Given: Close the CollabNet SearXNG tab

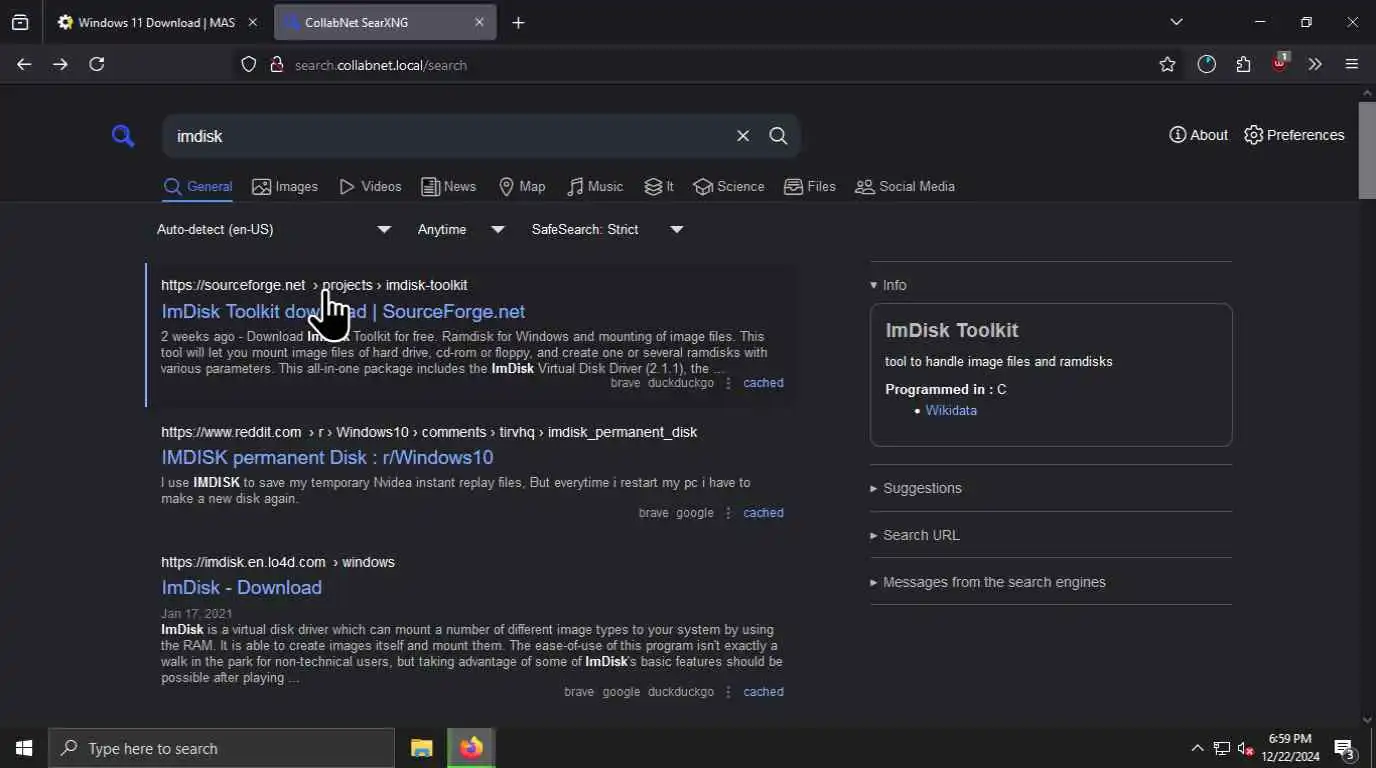Looking at the screenshot, I should [479, 22].
